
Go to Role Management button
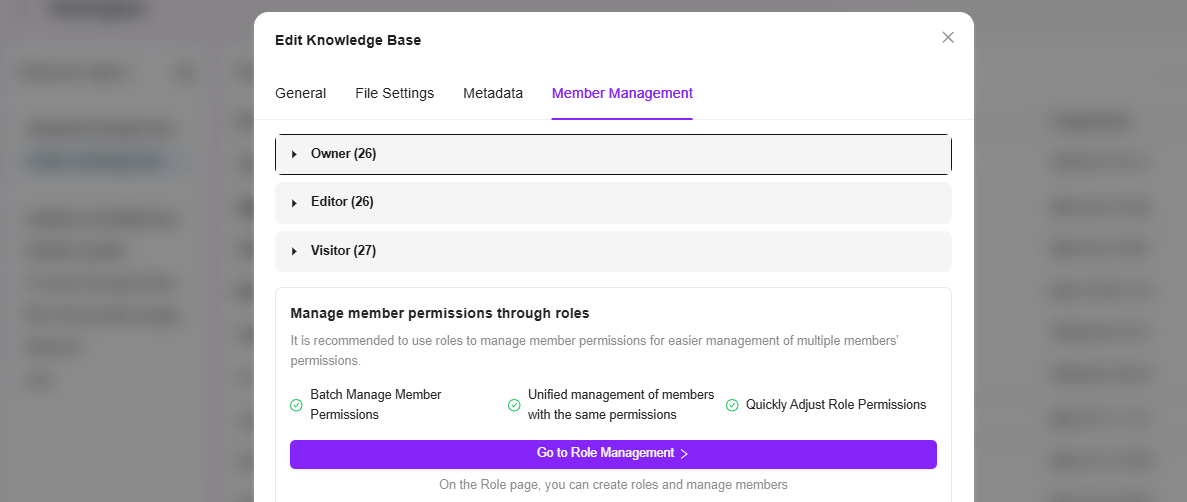click(x=613, y=454)
